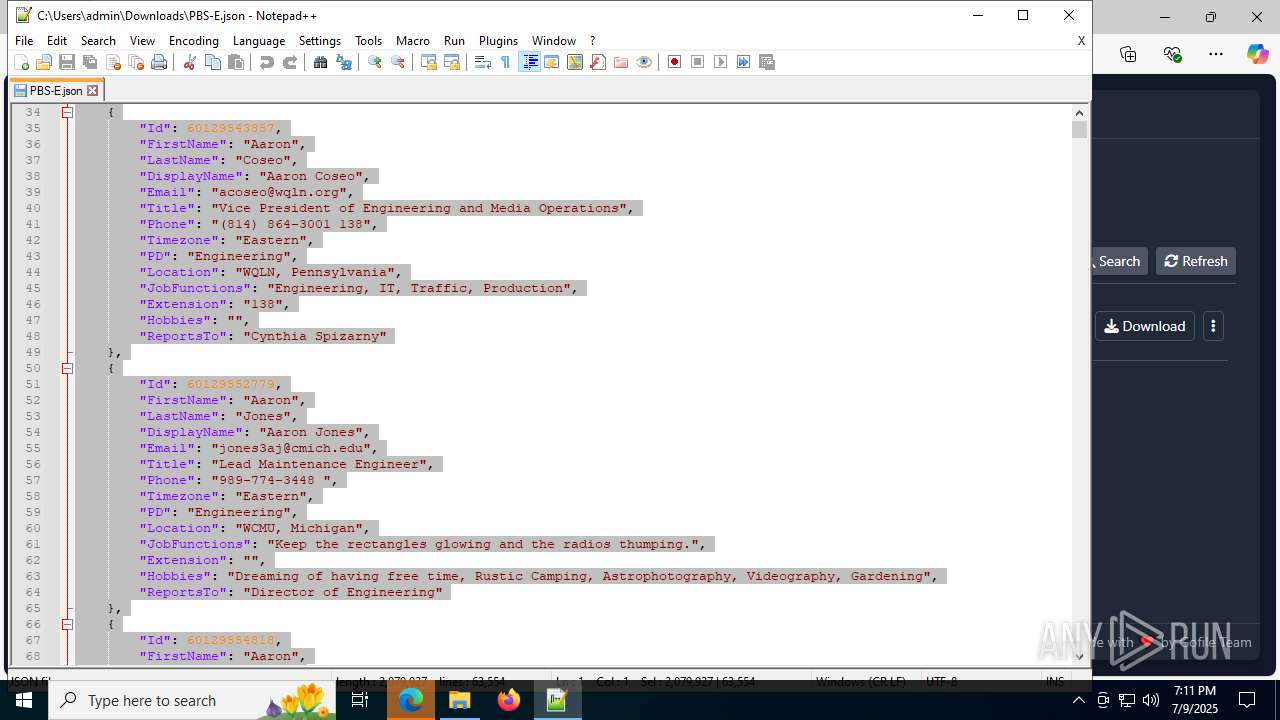Collapse the JSON object at line 50
Screen dimensions: 1280x720
coord(68,368)
